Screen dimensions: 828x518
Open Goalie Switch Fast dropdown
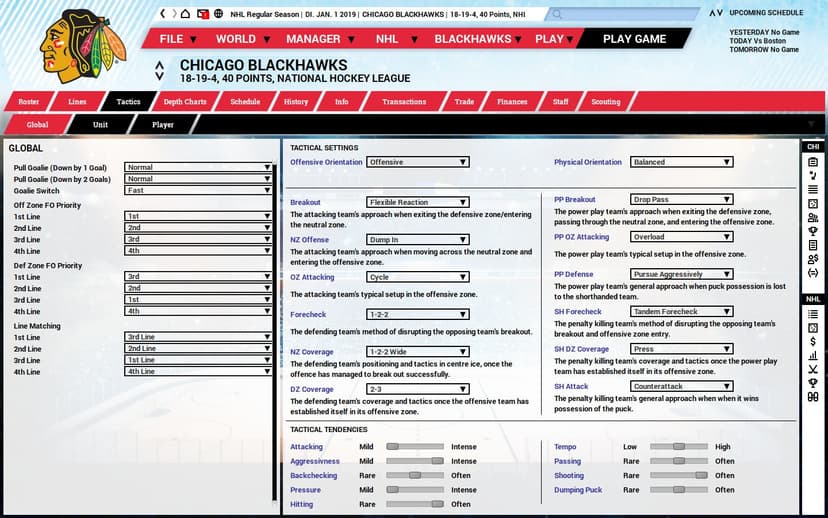click(x=198, y=190)
